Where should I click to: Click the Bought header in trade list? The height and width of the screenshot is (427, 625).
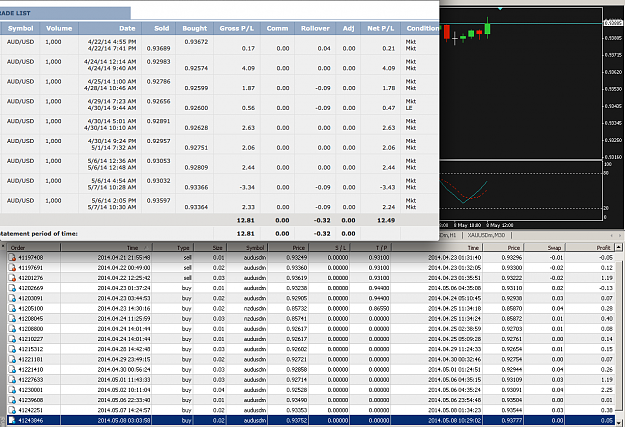coord(195,28)
